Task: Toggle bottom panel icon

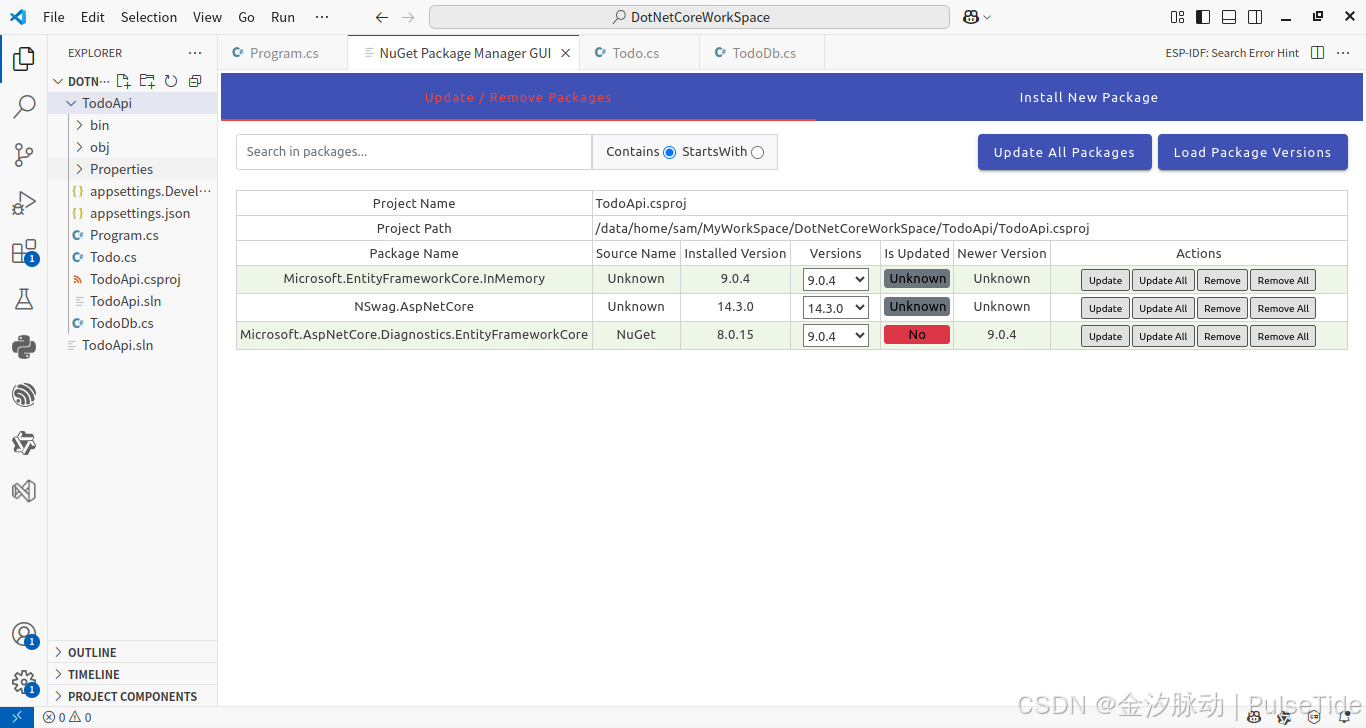Action: click(x=1229, y=17)
